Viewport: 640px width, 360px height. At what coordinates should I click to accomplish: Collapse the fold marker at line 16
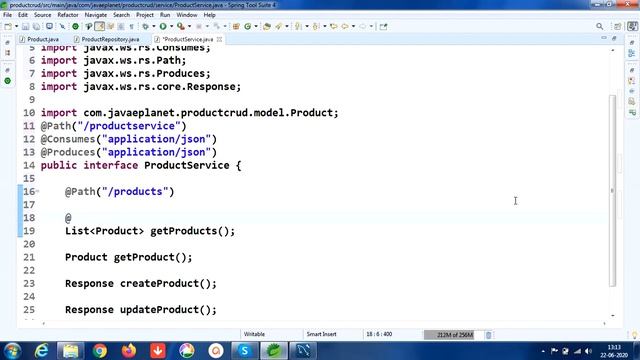37,191
